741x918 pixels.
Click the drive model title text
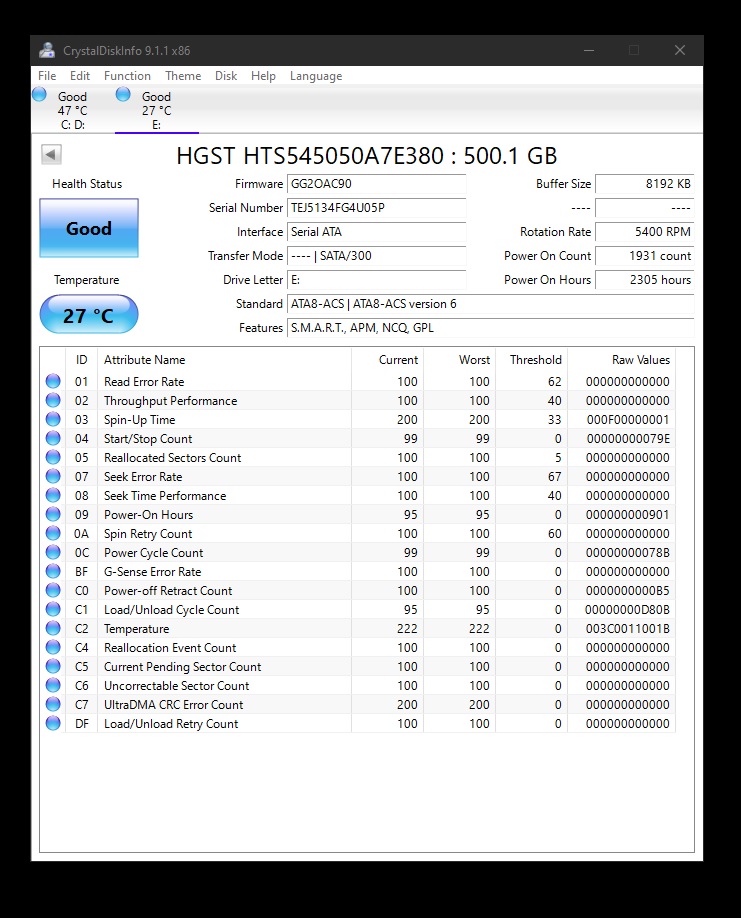click(366, 156)
